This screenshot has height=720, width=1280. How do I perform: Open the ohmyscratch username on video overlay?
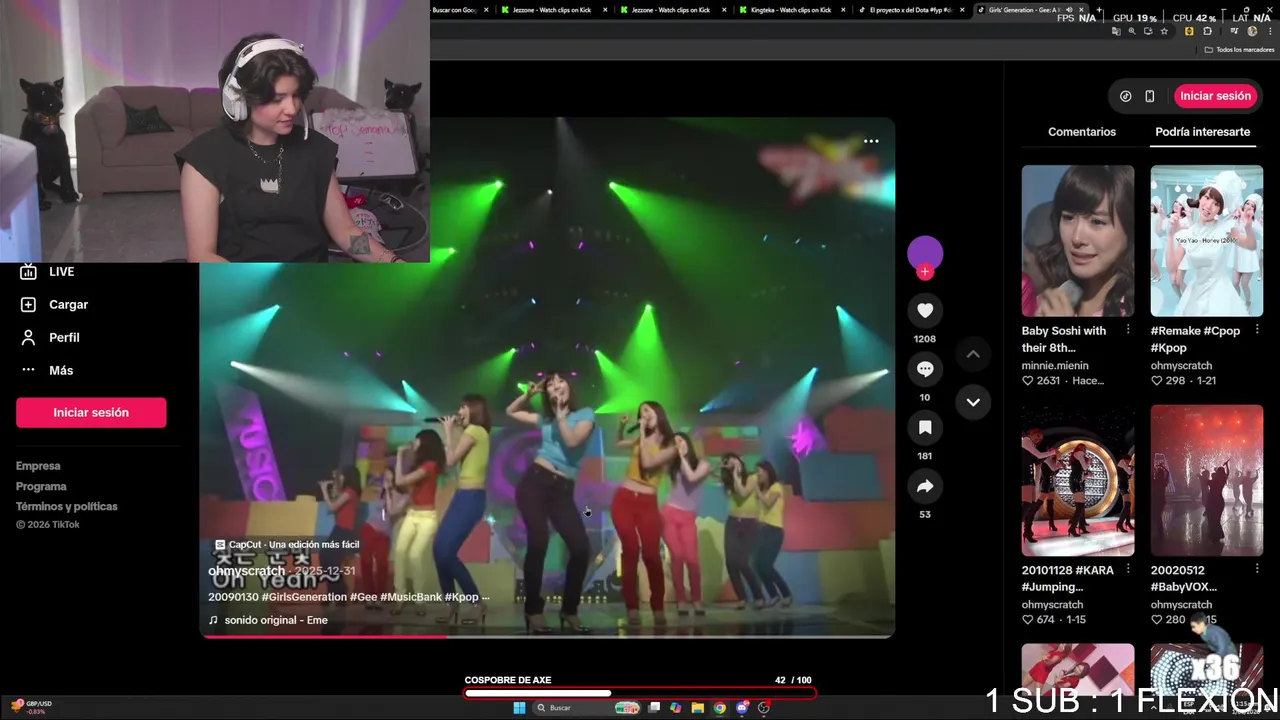[247, 571]
